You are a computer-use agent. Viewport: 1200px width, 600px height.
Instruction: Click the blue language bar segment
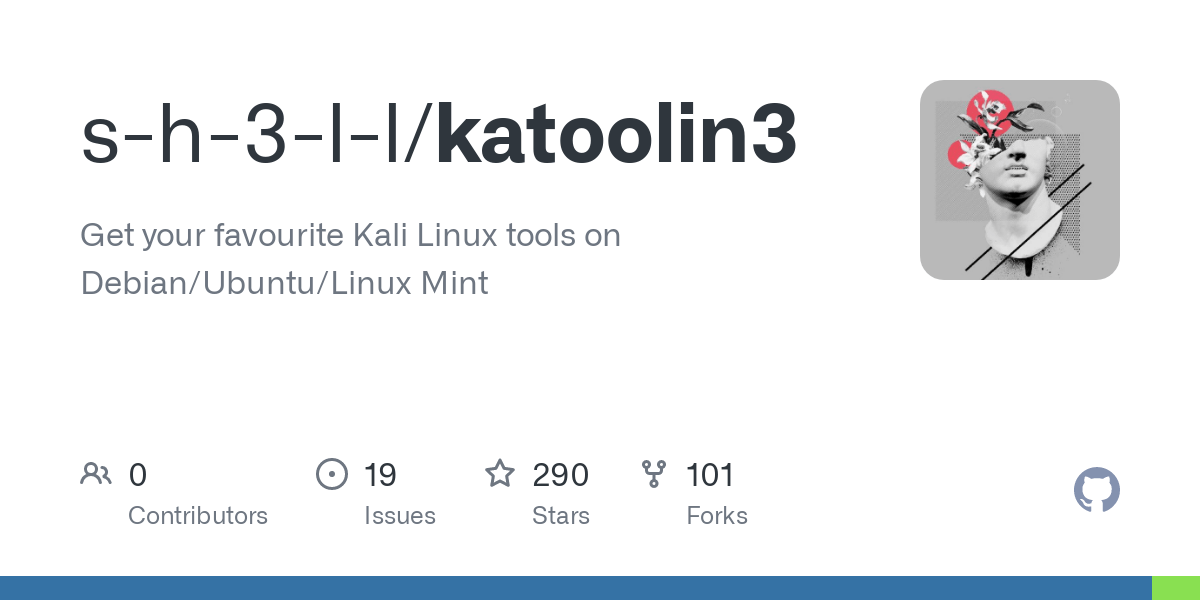point(576,588)
